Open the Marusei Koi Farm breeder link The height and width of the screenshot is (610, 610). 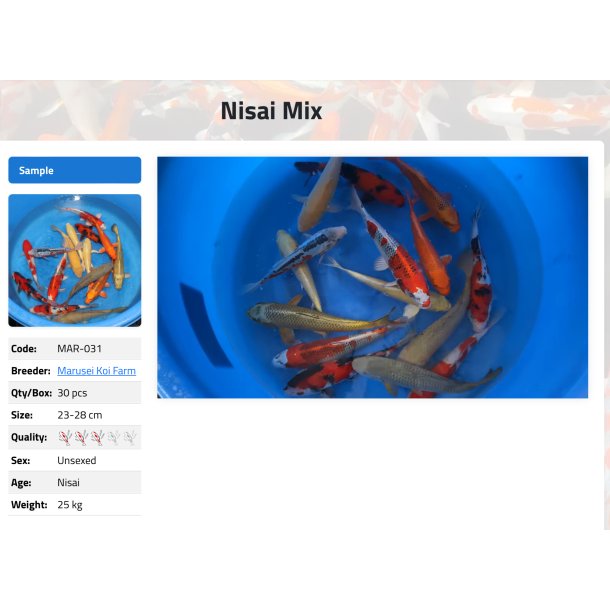coord(96,371)
